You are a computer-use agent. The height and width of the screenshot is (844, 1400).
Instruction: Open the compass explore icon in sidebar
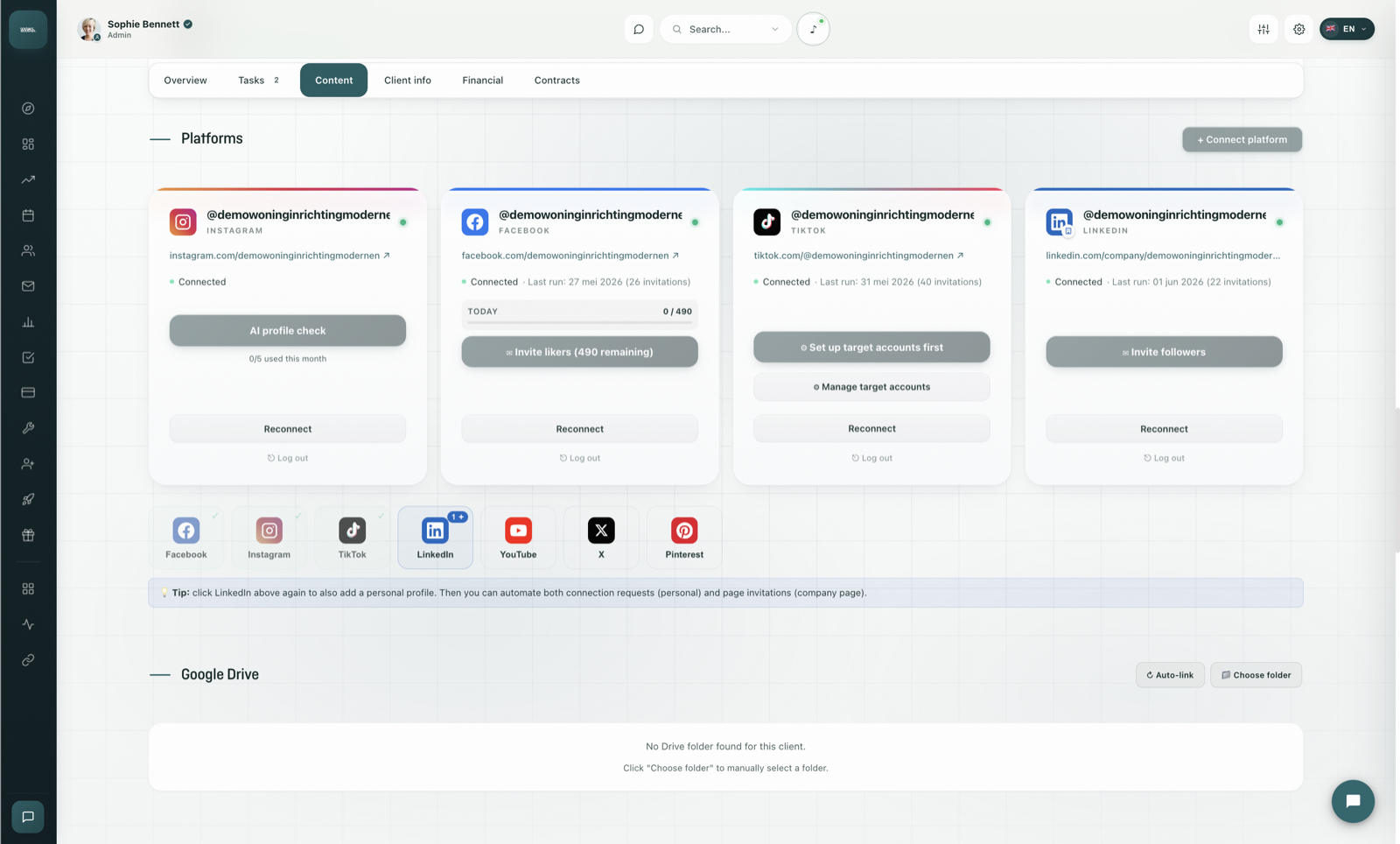click(x=28, y=109)
